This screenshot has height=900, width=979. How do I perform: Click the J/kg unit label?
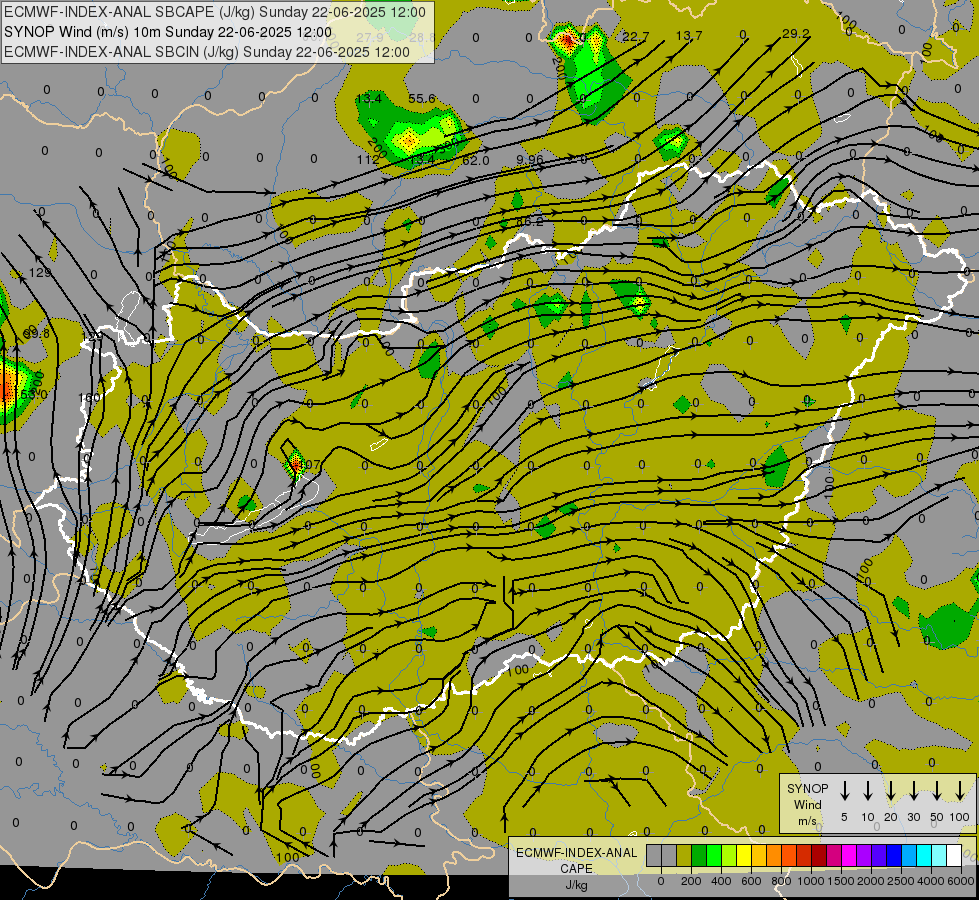[576, 885]
